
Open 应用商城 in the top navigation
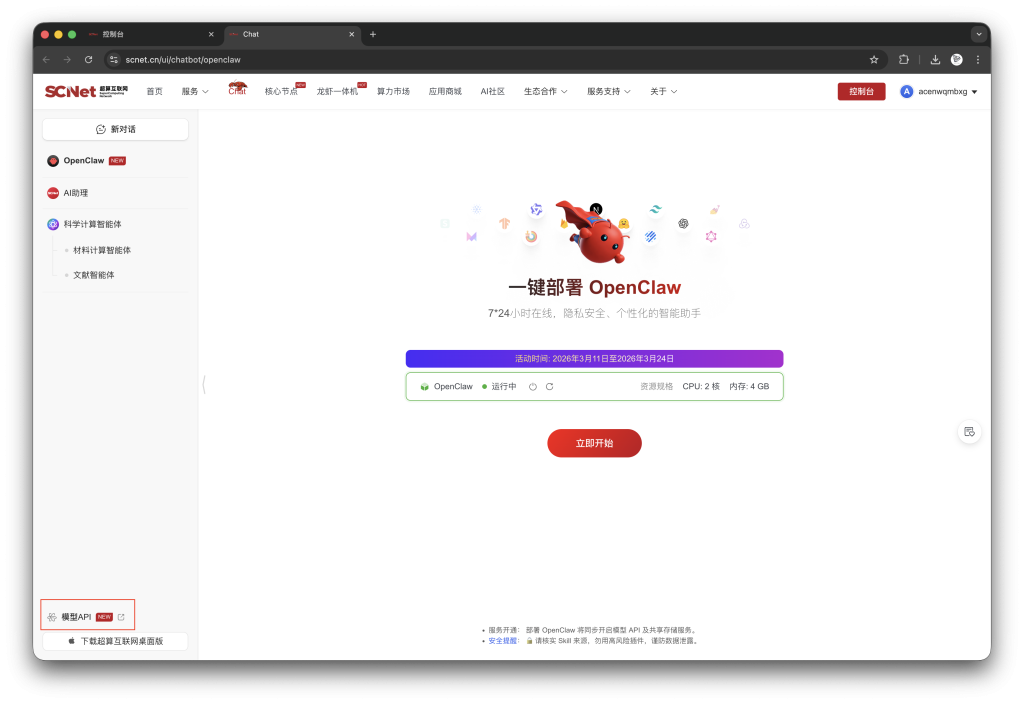tap(444, 91)
